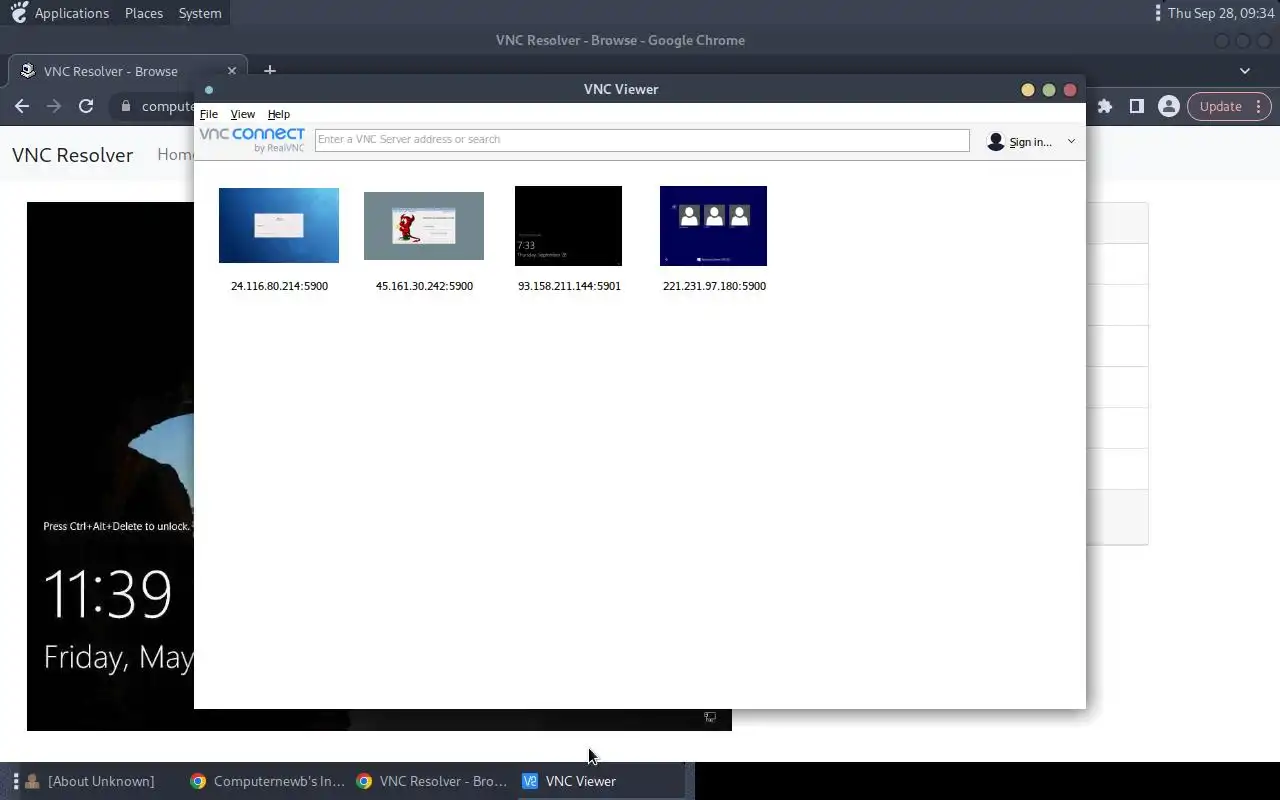Open Chrome's tab search chevron
This screenshot has height=800, width=1280.
pyautogui.click(x=1245, y=71)
